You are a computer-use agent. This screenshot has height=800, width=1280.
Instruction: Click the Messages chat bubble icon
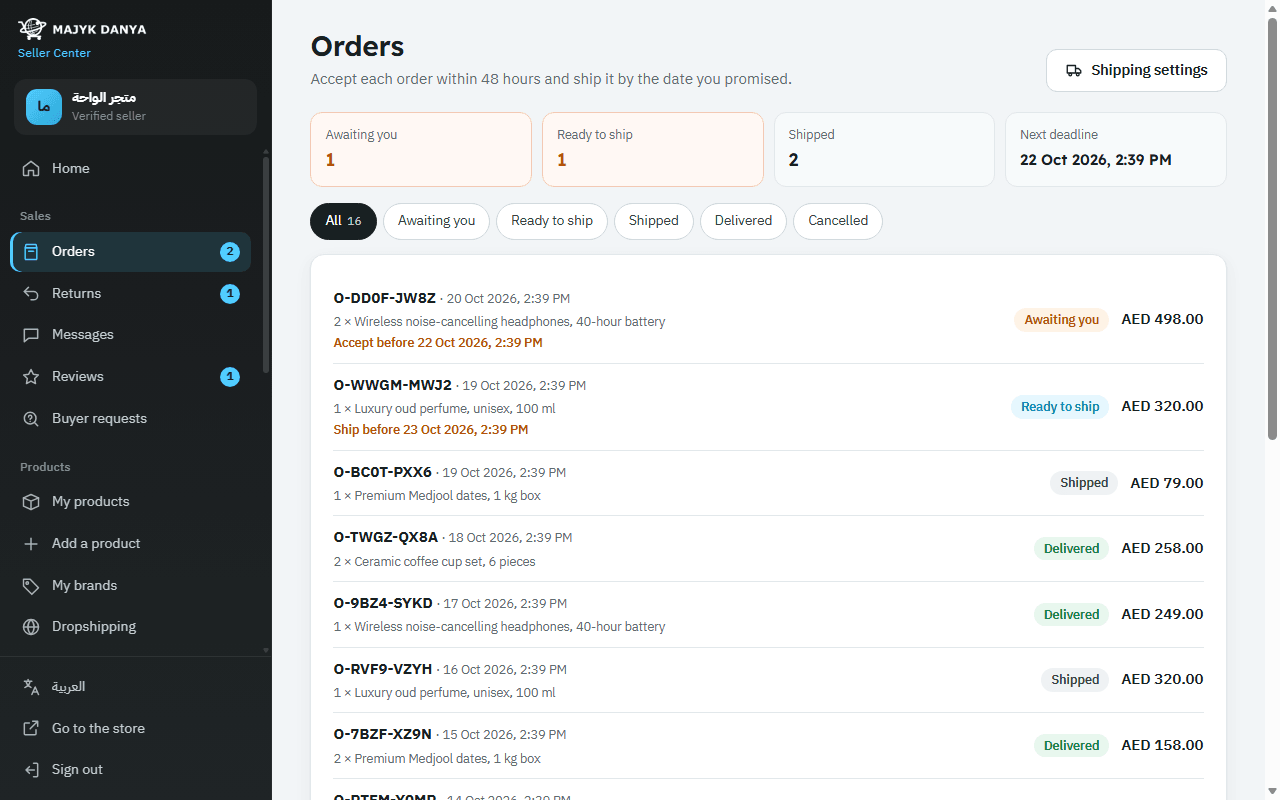click(32, 335)
